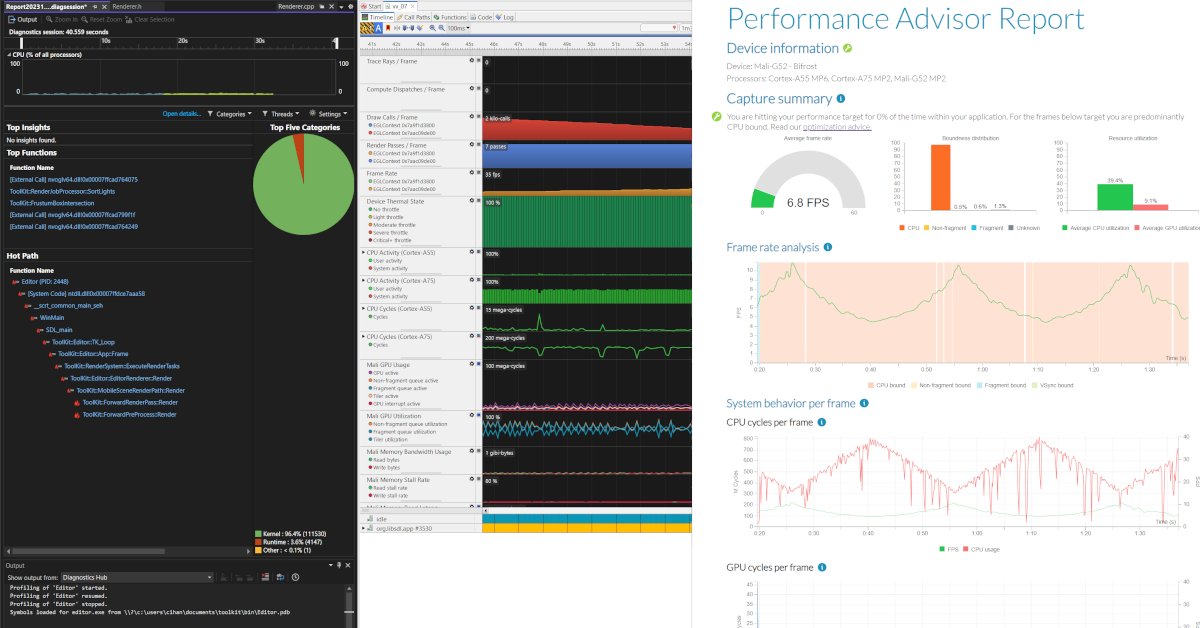Click Clear Selection in diagnostics toolbar
Screen dimensions: 1200x628
(x=150, y=19)
